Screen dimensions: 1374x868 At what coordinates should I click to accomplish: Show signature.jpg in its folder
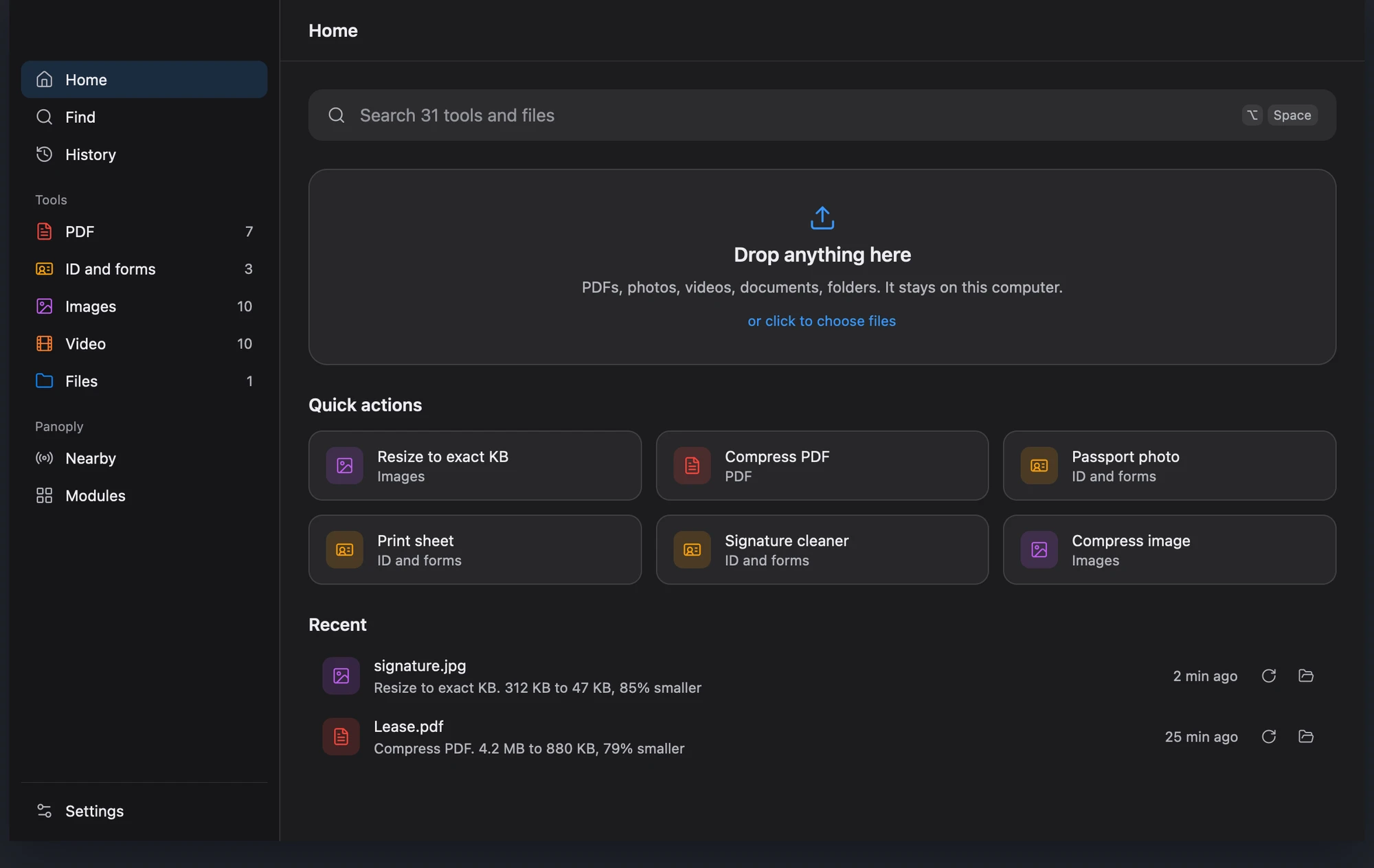pyautogui.click(x=1306, y=676)
